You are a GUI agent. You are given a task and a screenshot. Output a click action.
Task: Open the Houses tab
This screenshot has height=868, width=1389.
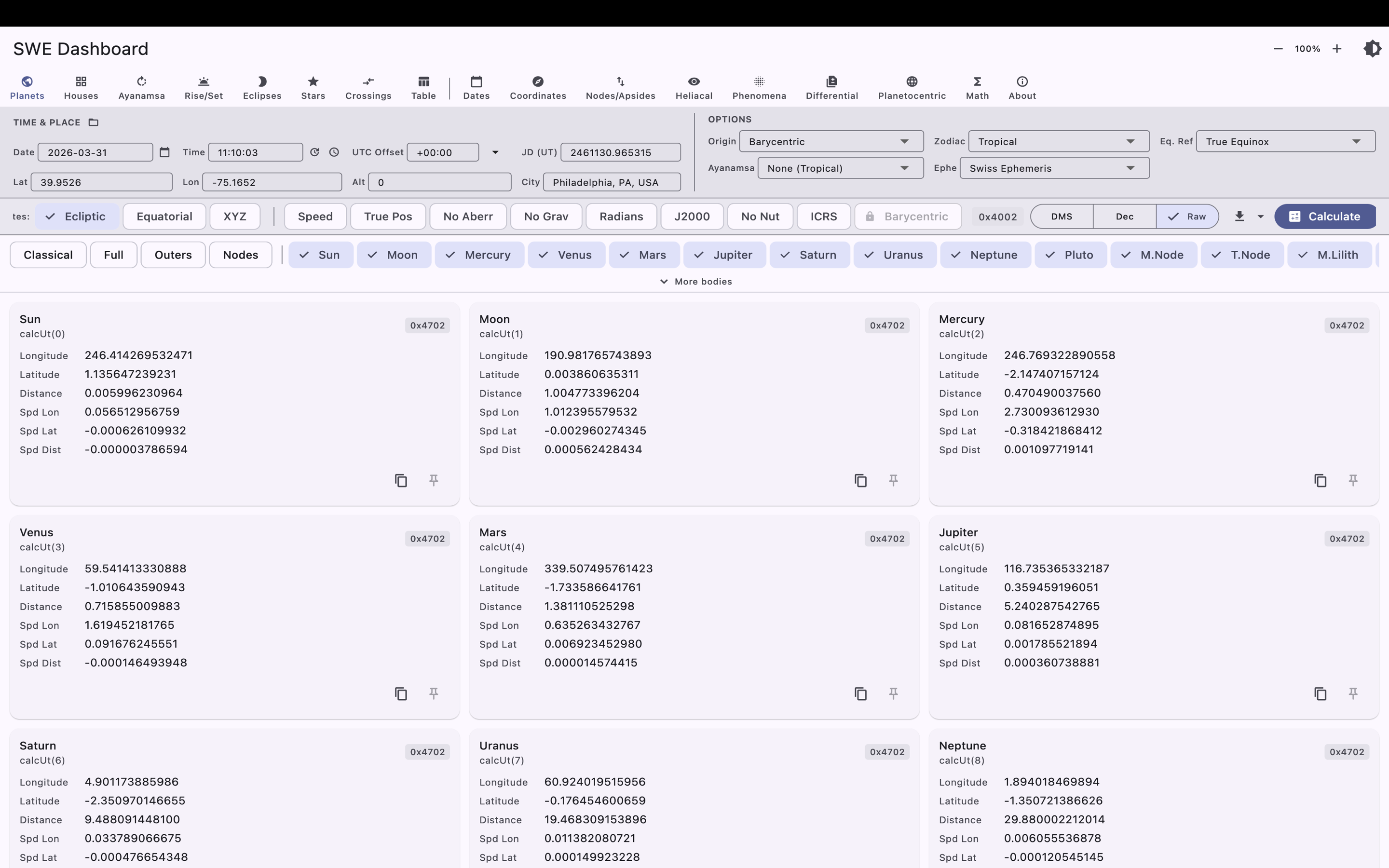tap(81, 88)
